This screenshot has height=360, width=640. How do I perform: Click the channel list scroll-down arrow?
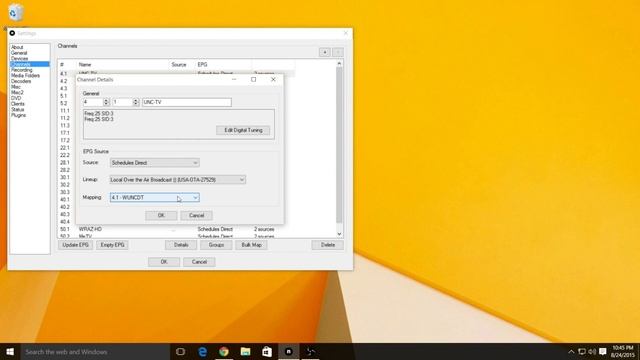click(x=339, y=234)
